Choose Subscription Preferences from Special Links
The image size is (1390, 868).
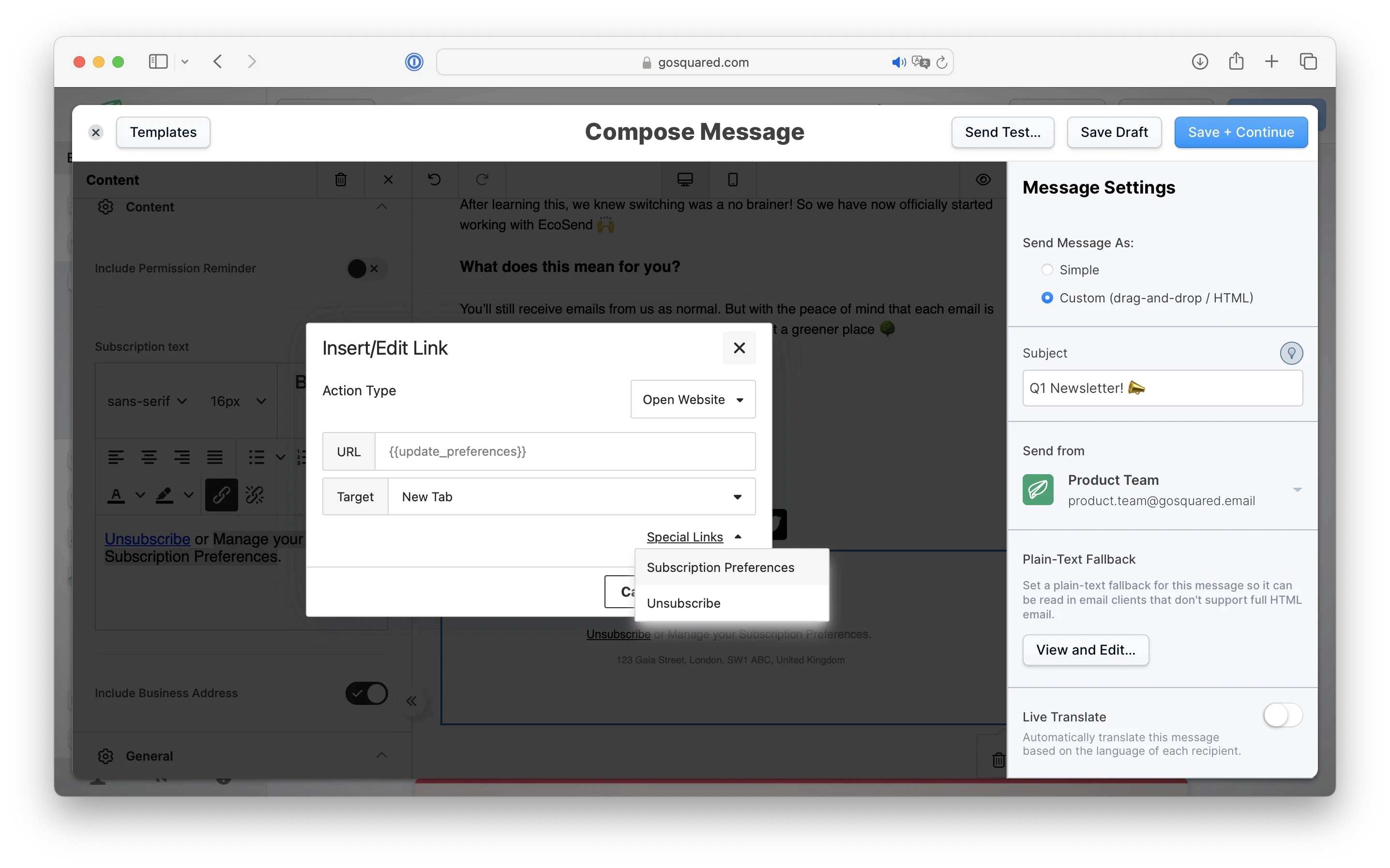pyautogui.click(x=731, y=567)
